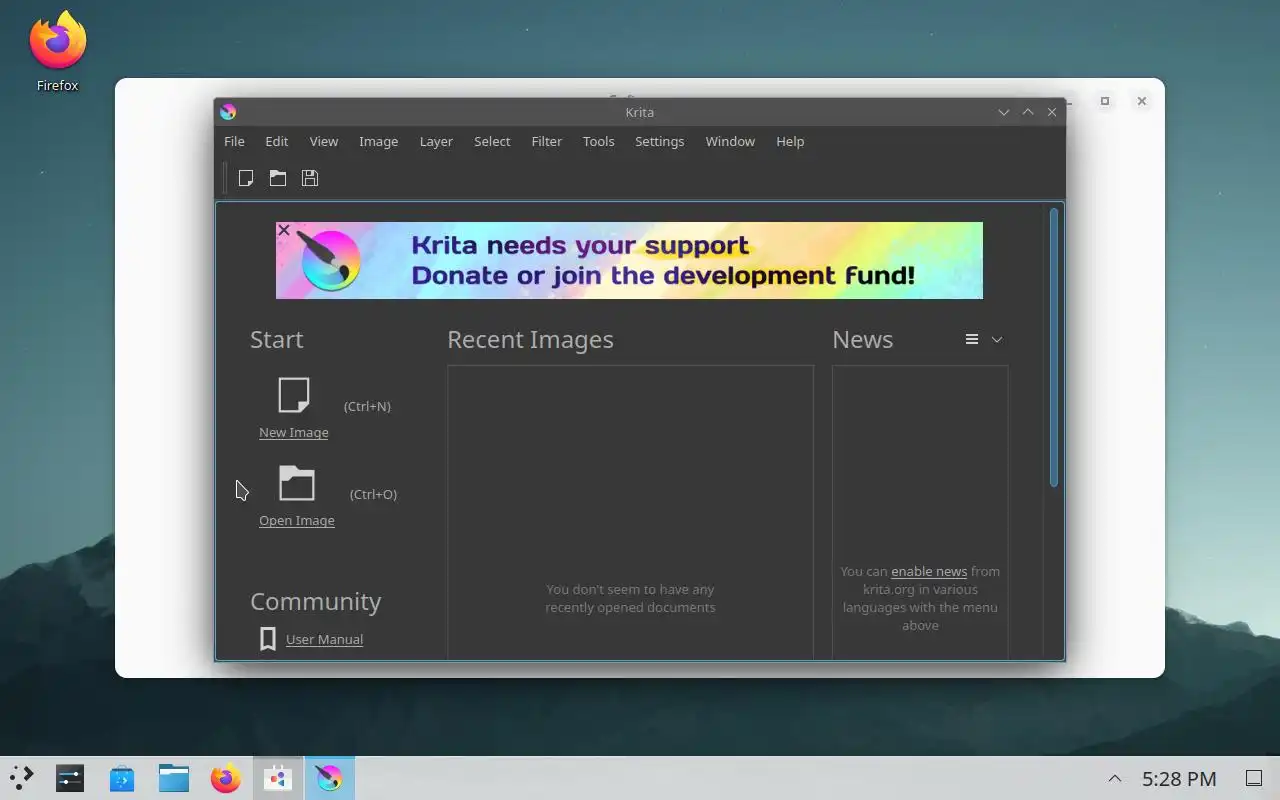Click the Krita donation support banner
Viewport: 1280px width, 800px height.
click(630, 260)
